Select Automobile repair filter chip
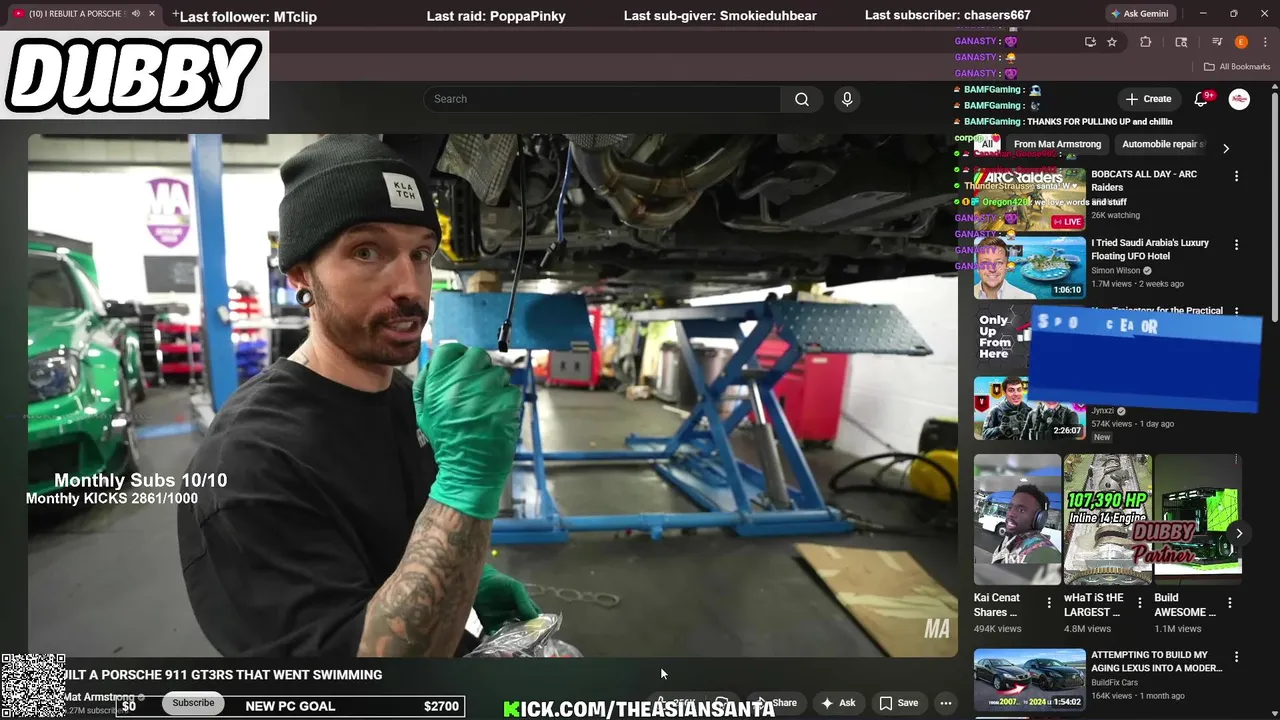 (x=1162, y=144)
